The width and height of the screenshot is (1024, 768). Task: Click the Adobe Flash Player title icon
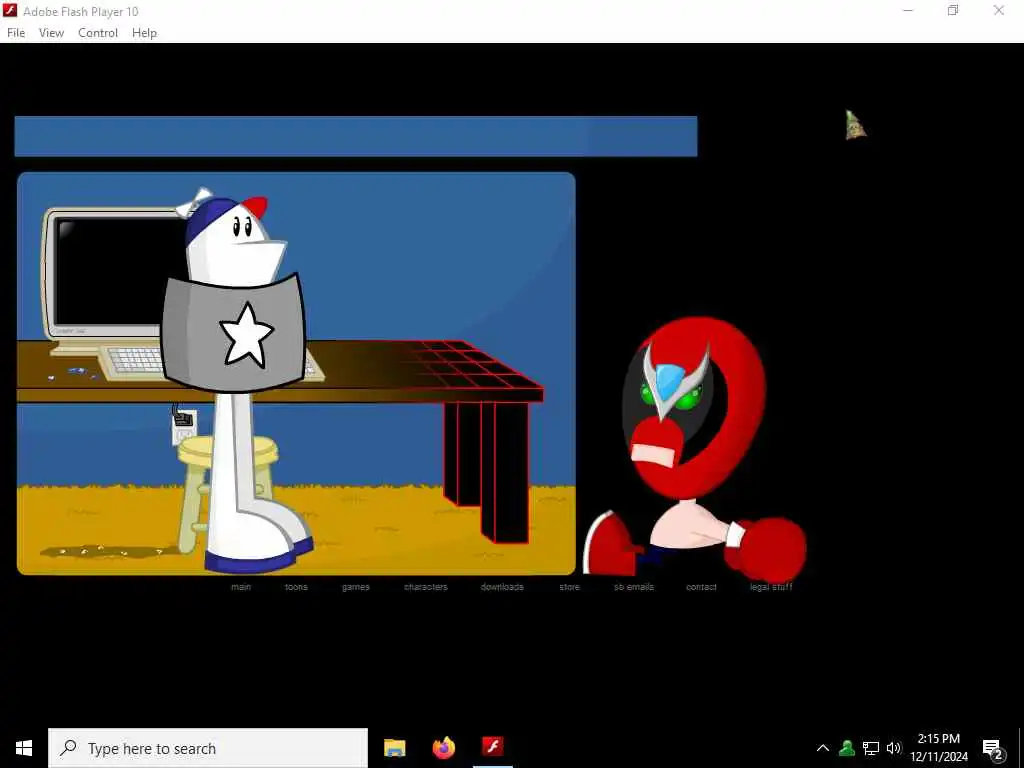click(10, 10)
